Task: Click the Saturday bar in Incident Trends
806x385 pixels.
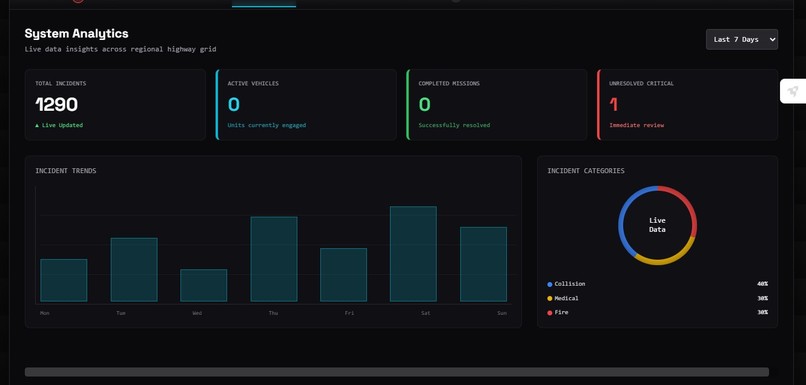Action: (x=413, y=254)
